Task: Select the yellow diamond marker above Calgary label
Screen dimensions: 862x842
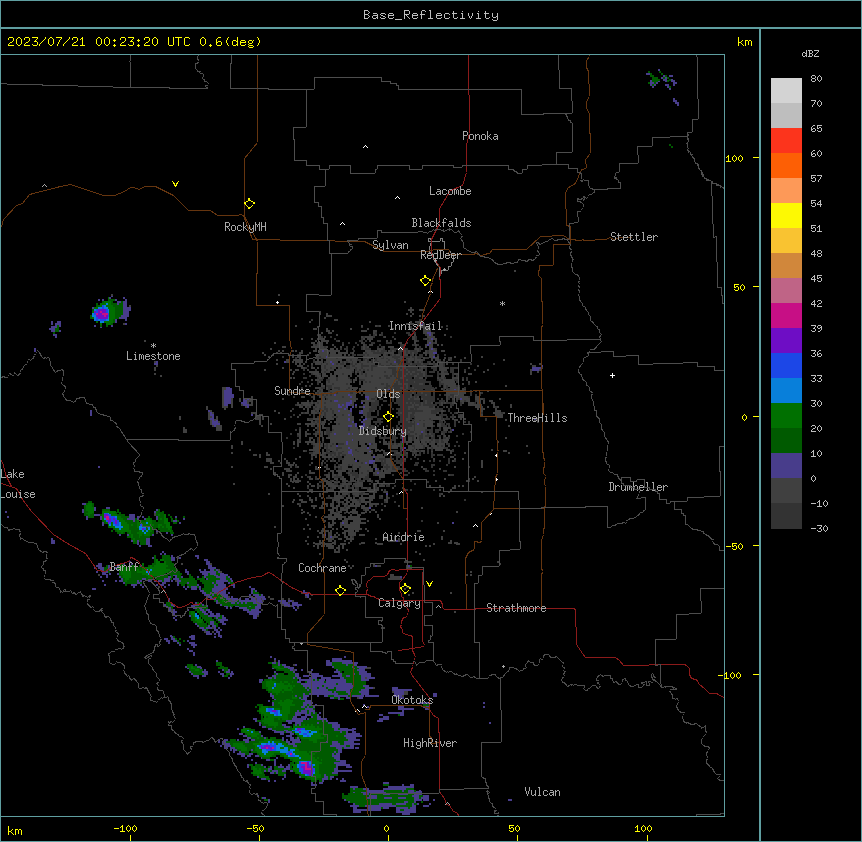Action: 405,589
